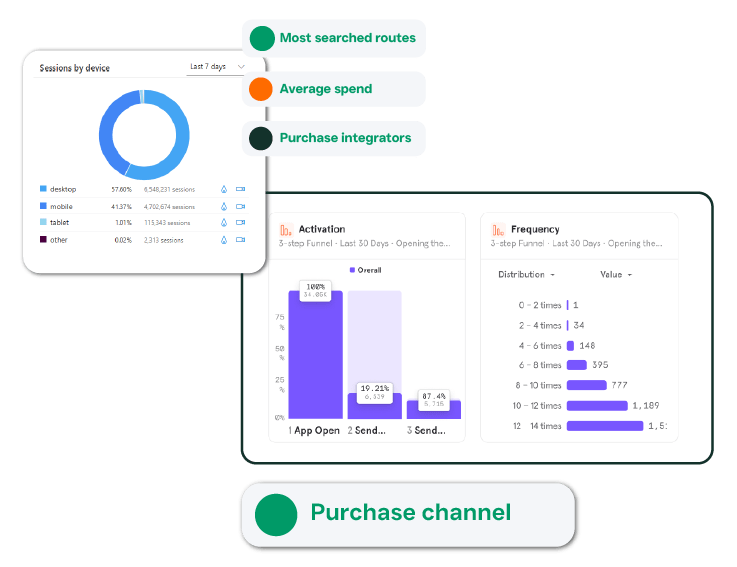Viewport: 737px width, 567px height.
Task: Expand the Value dropdown
Action: (616, 274)
